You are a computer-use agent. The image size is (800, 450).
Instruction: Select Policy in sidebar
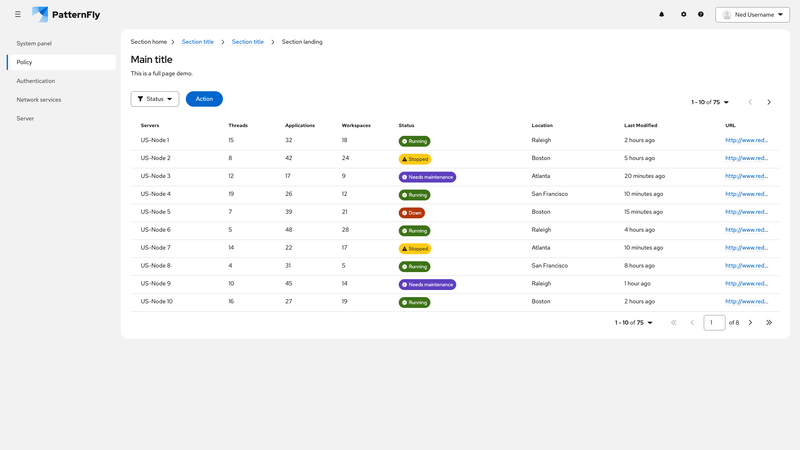[x=61, y=62]
